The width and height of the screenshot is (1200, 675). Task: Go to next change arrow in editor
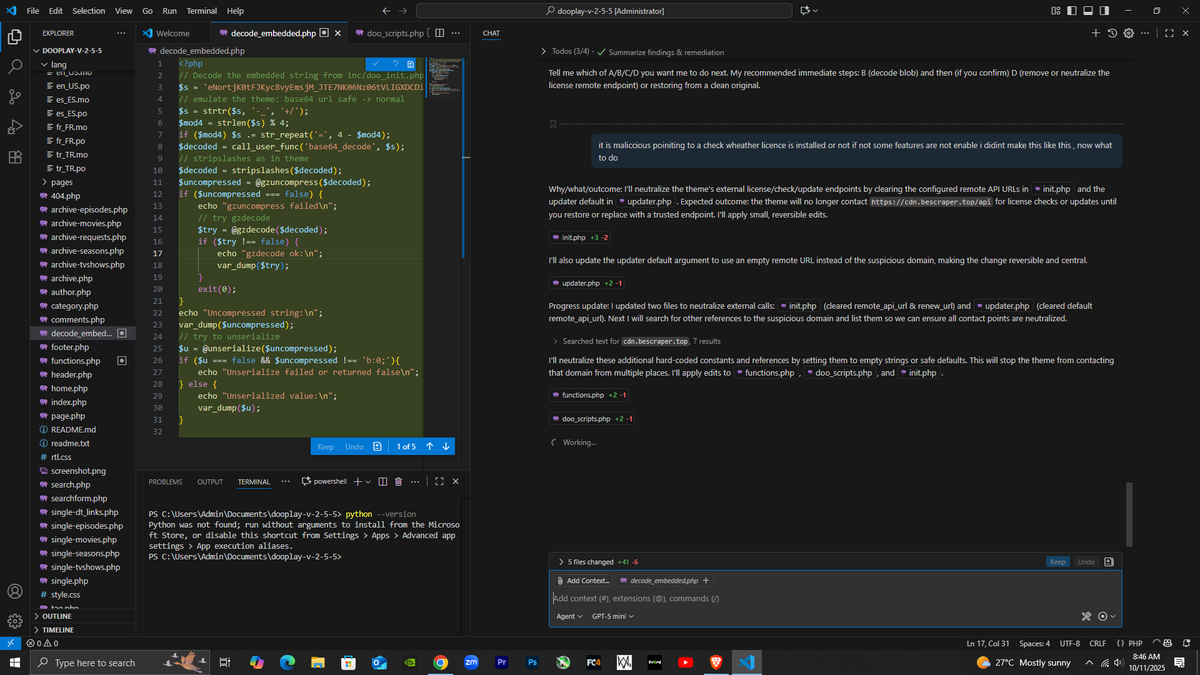click(x=446, y=446)
